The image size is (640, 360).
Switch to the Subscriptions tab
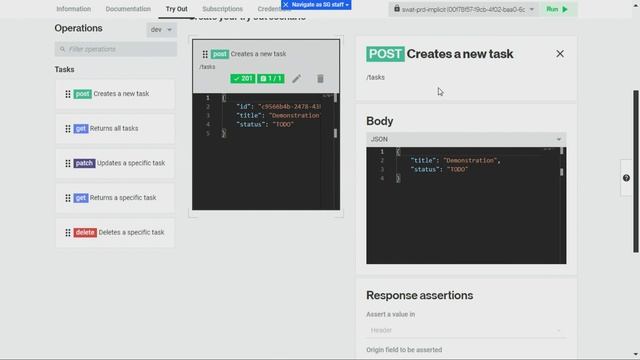(222, 9)
